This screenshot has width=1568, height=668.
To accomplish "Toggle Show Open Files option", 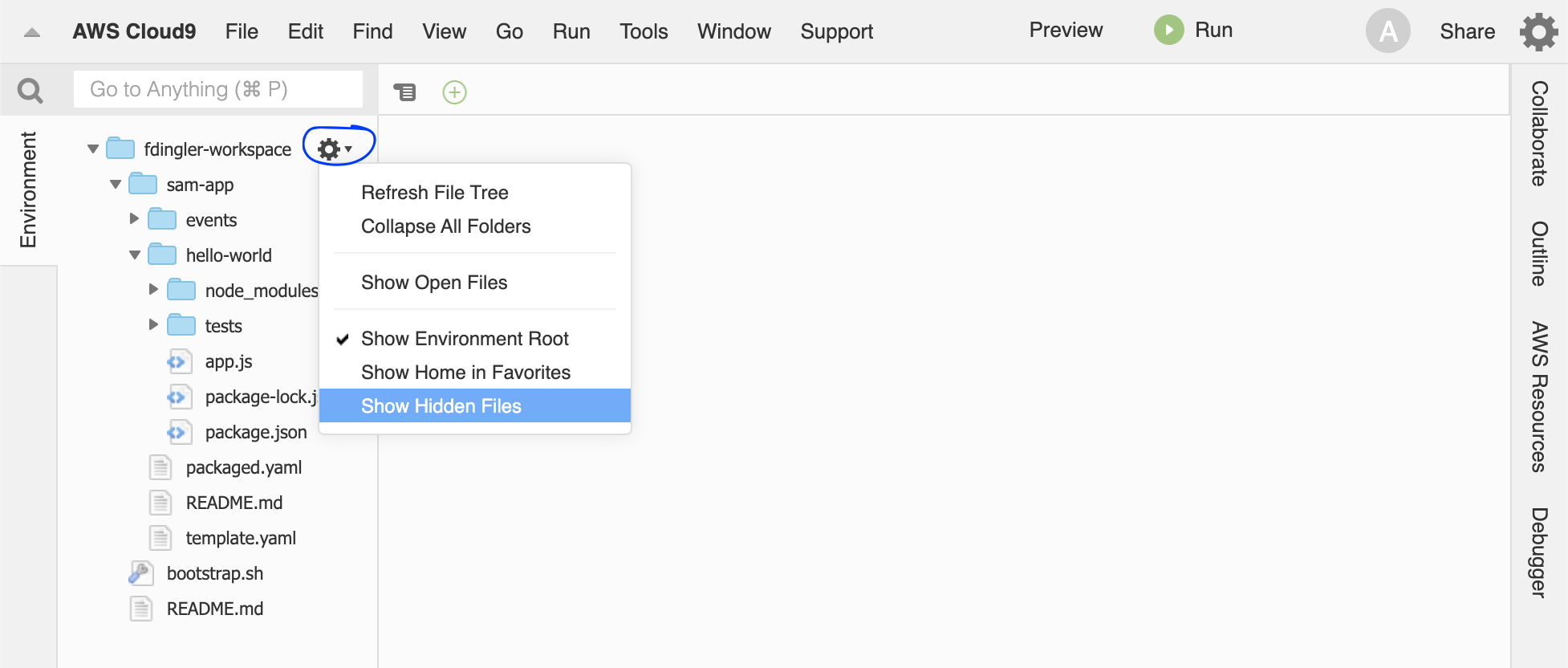I will (475, 283).
